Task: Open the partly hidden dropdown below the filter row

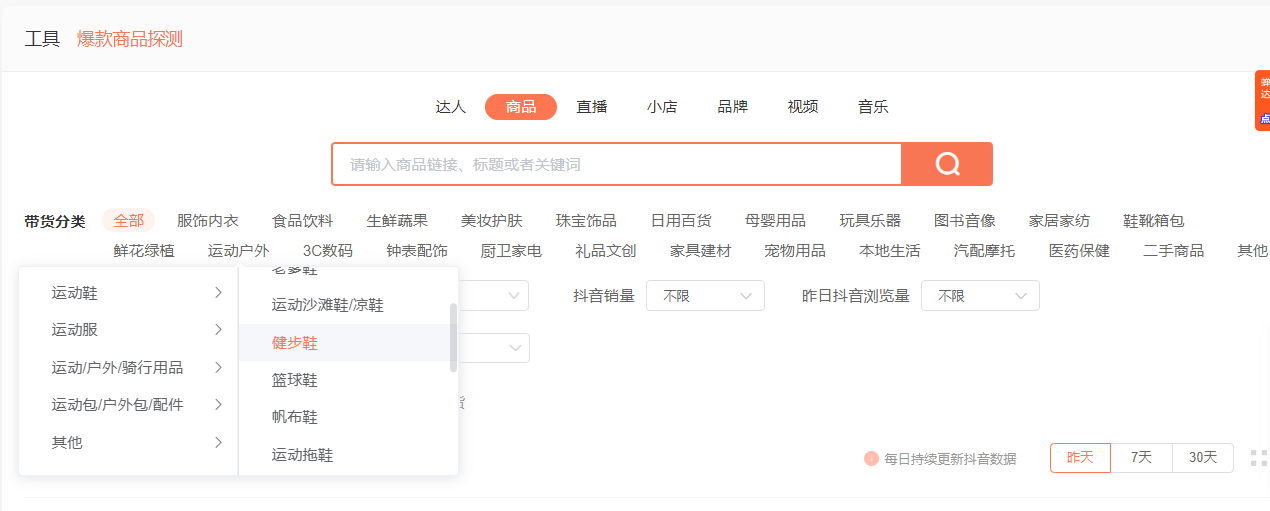Action: click(x=494, y=348)
